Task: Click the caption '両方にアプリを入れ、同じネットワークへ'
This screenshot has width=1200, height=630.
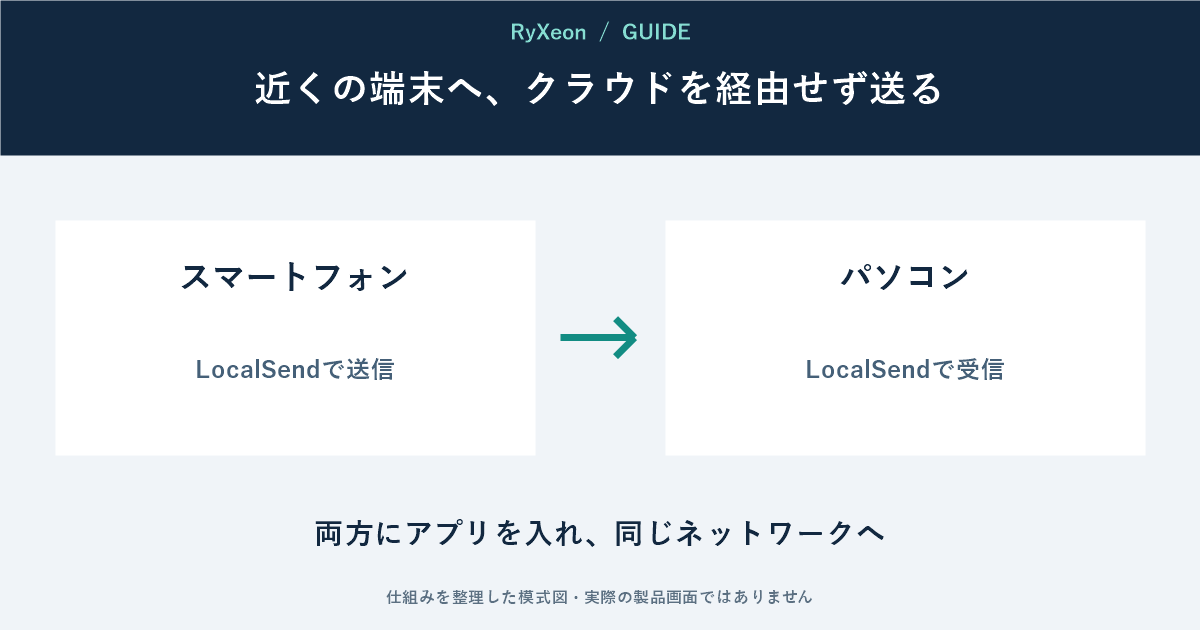Action: coord(600,533)
